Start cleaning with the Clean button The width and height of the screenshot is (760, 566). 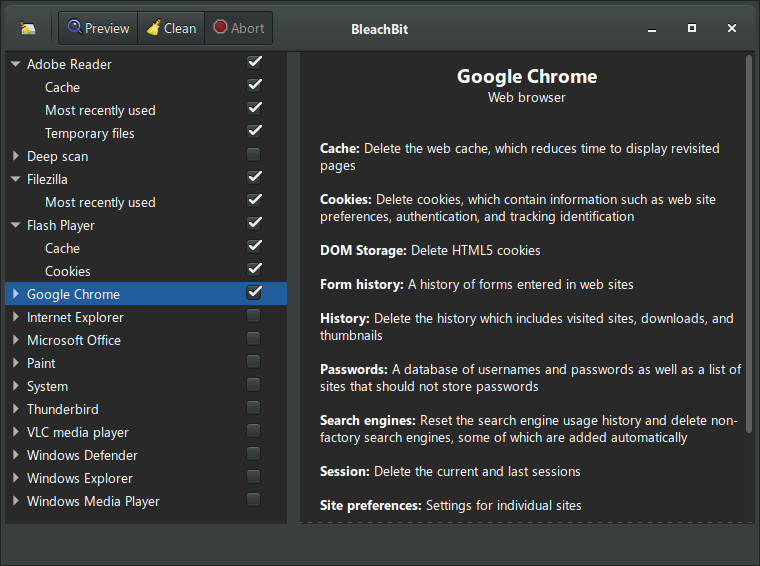171,28
